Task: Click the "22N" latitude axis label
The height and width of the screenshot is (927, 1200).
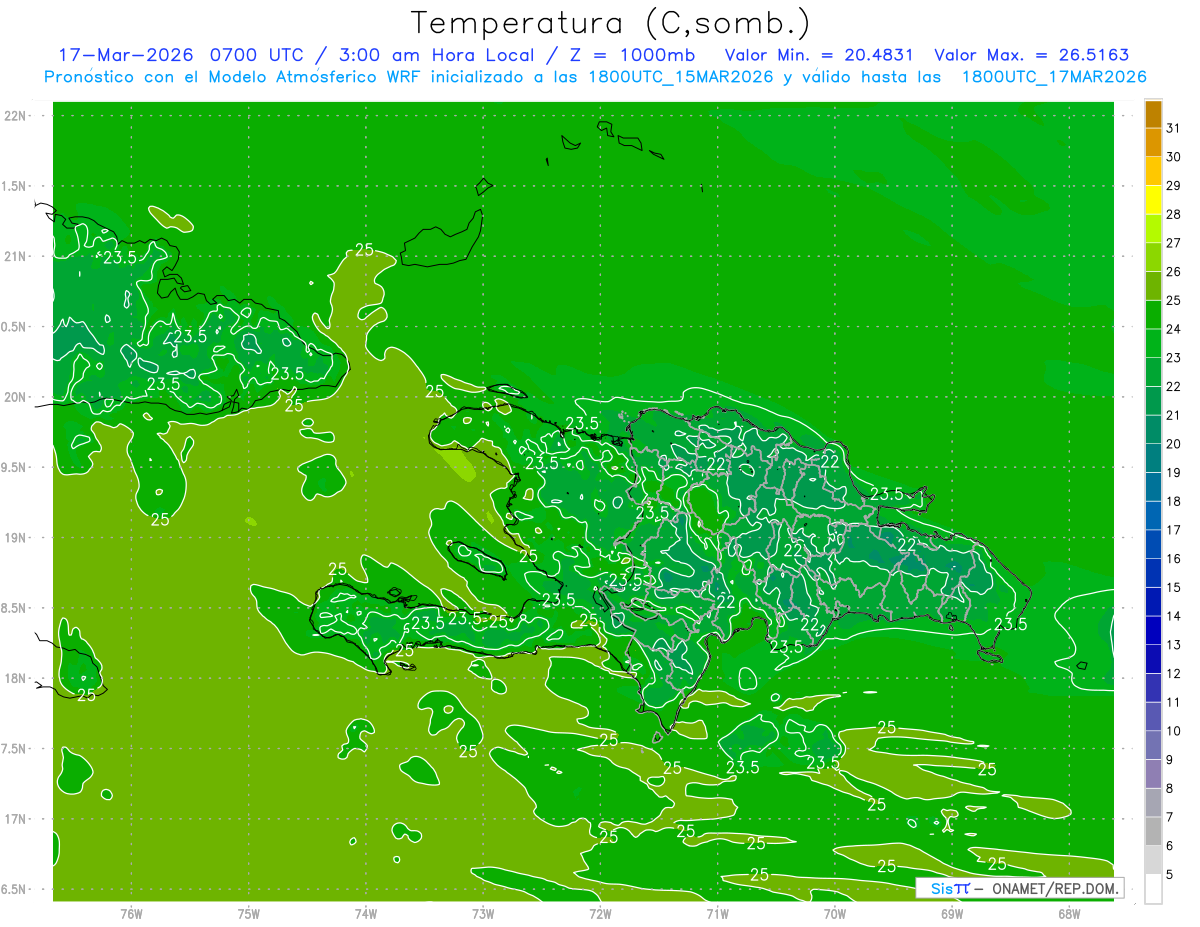Action: tap(16, 116)
